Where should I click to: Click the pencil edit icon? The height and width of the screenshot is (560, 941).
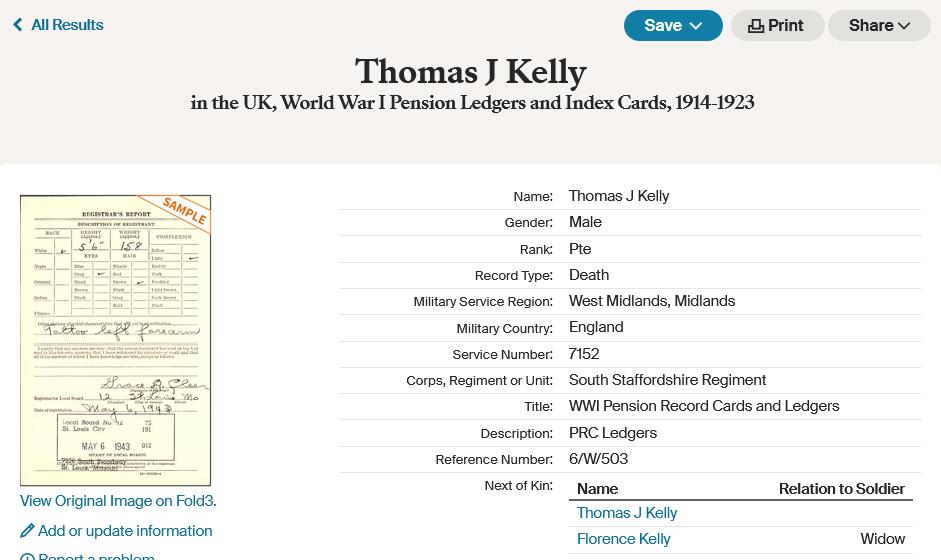(x=27, y=531)
